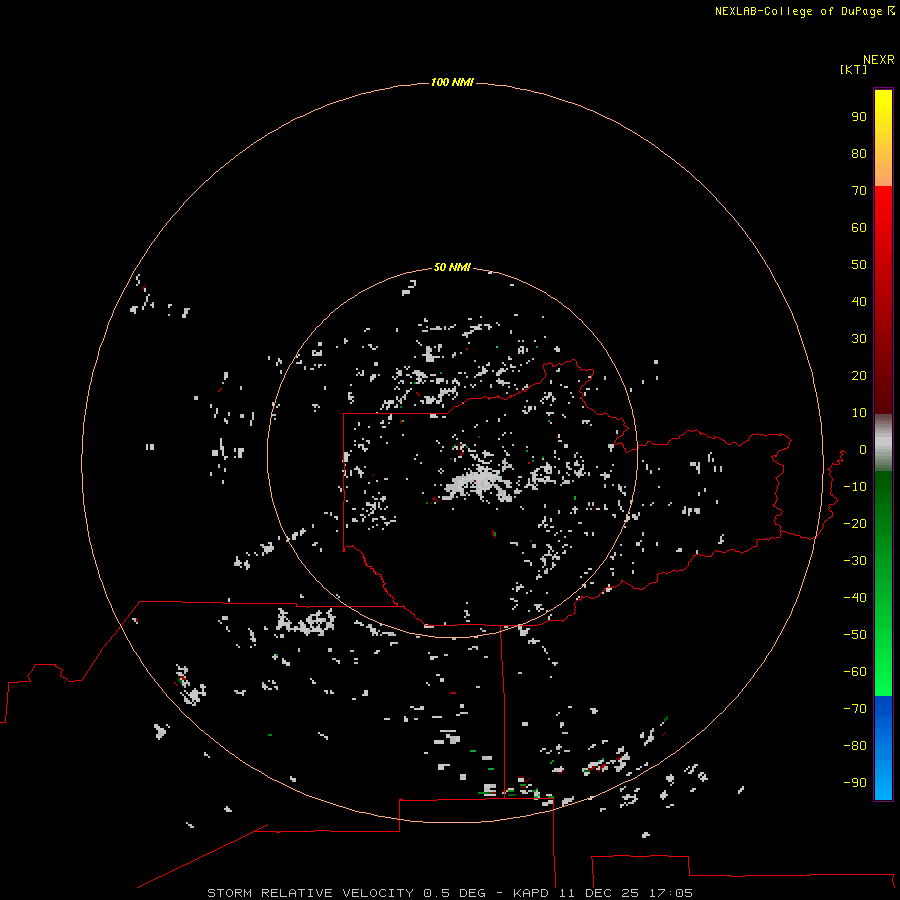The image size is (900, 900).
Task: Click the -40 value on the velocity scale
Action: pos(855,598)
